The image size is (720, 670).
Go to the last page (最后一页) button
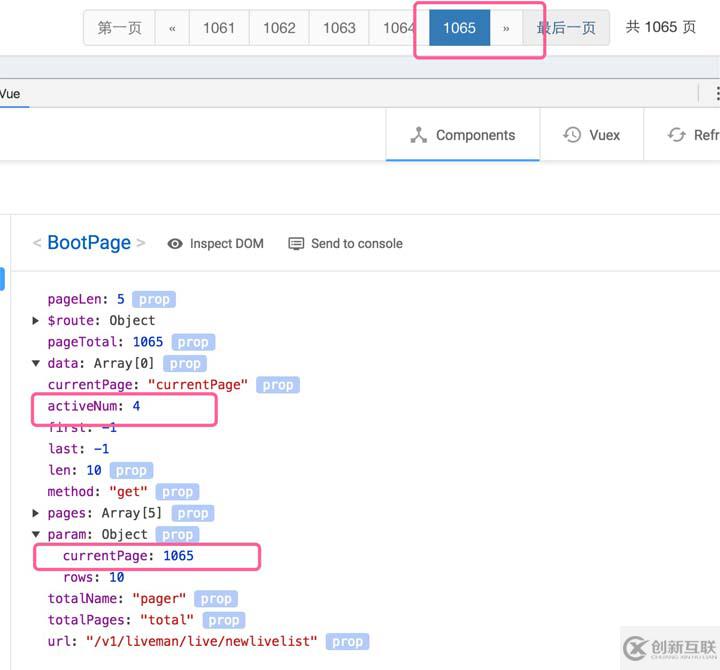click(x=566, y=28)
